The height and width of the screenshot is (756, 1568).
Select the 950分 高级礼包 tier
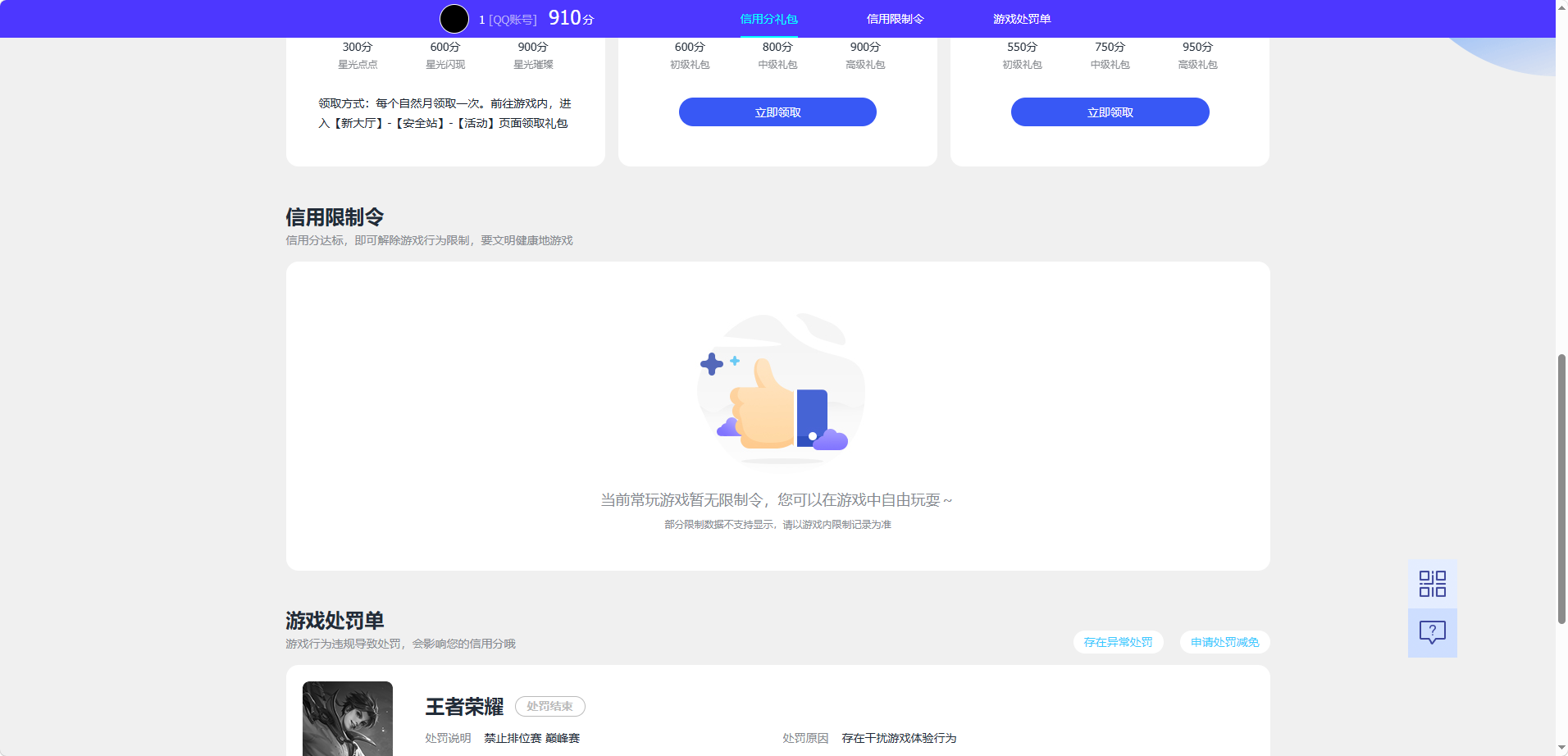point(1197,55)
